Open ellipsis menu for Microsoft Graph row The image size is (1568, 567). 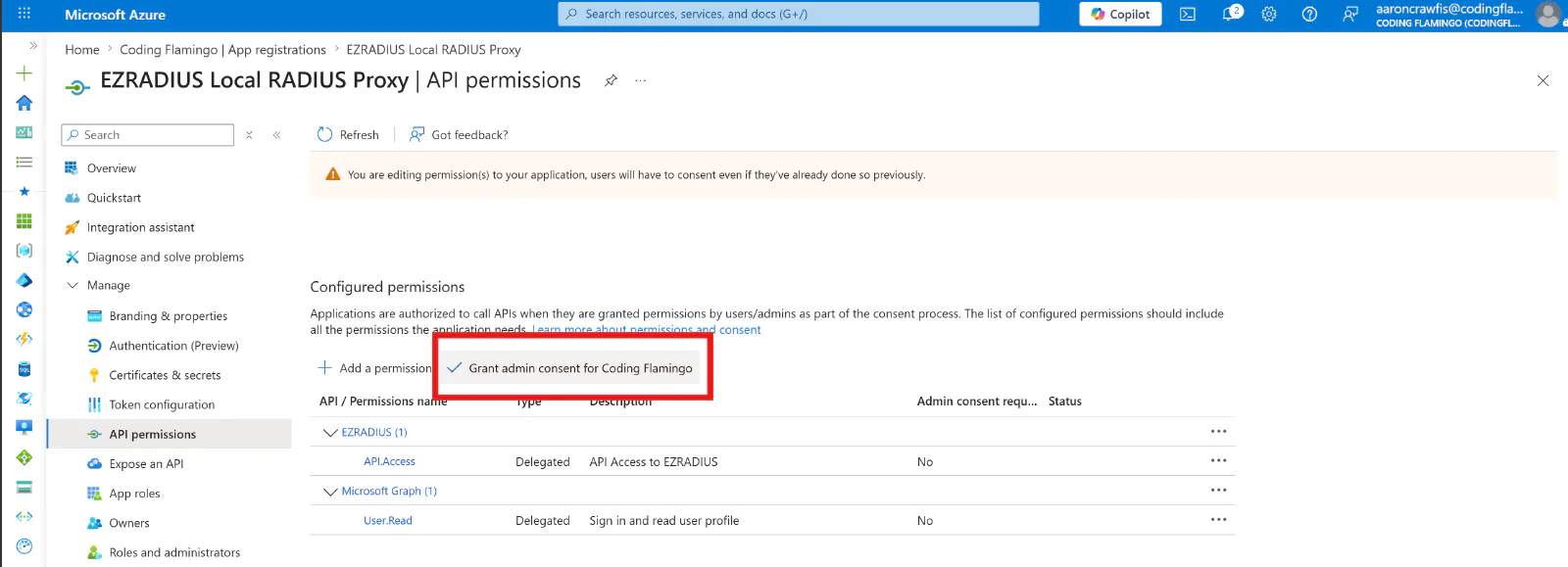coord(1218,491)
